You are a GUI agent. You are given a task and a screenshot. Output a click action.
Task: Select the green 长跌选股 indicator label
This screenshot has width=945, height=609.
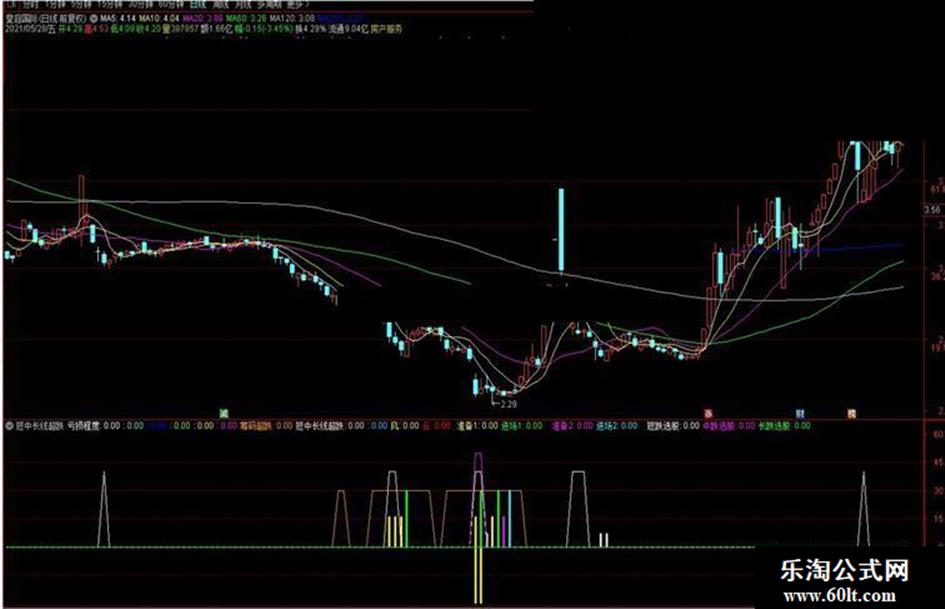tap(774, 426)
